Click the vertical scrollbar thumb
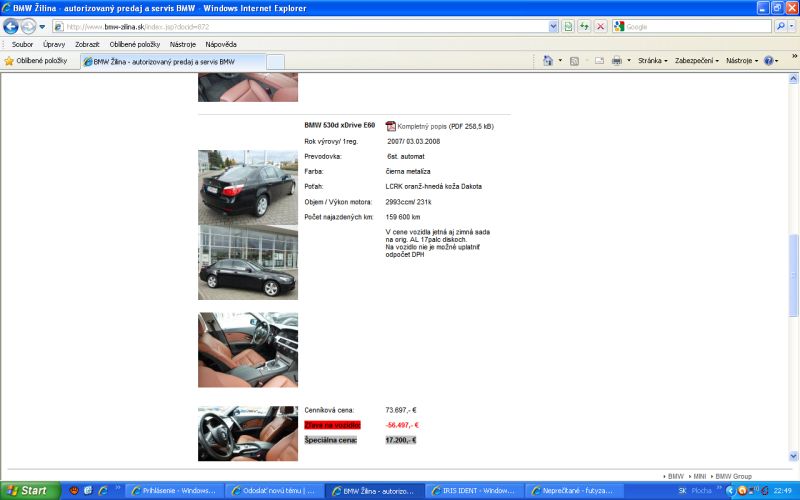800x500 pixels. [x=793, y=276]
